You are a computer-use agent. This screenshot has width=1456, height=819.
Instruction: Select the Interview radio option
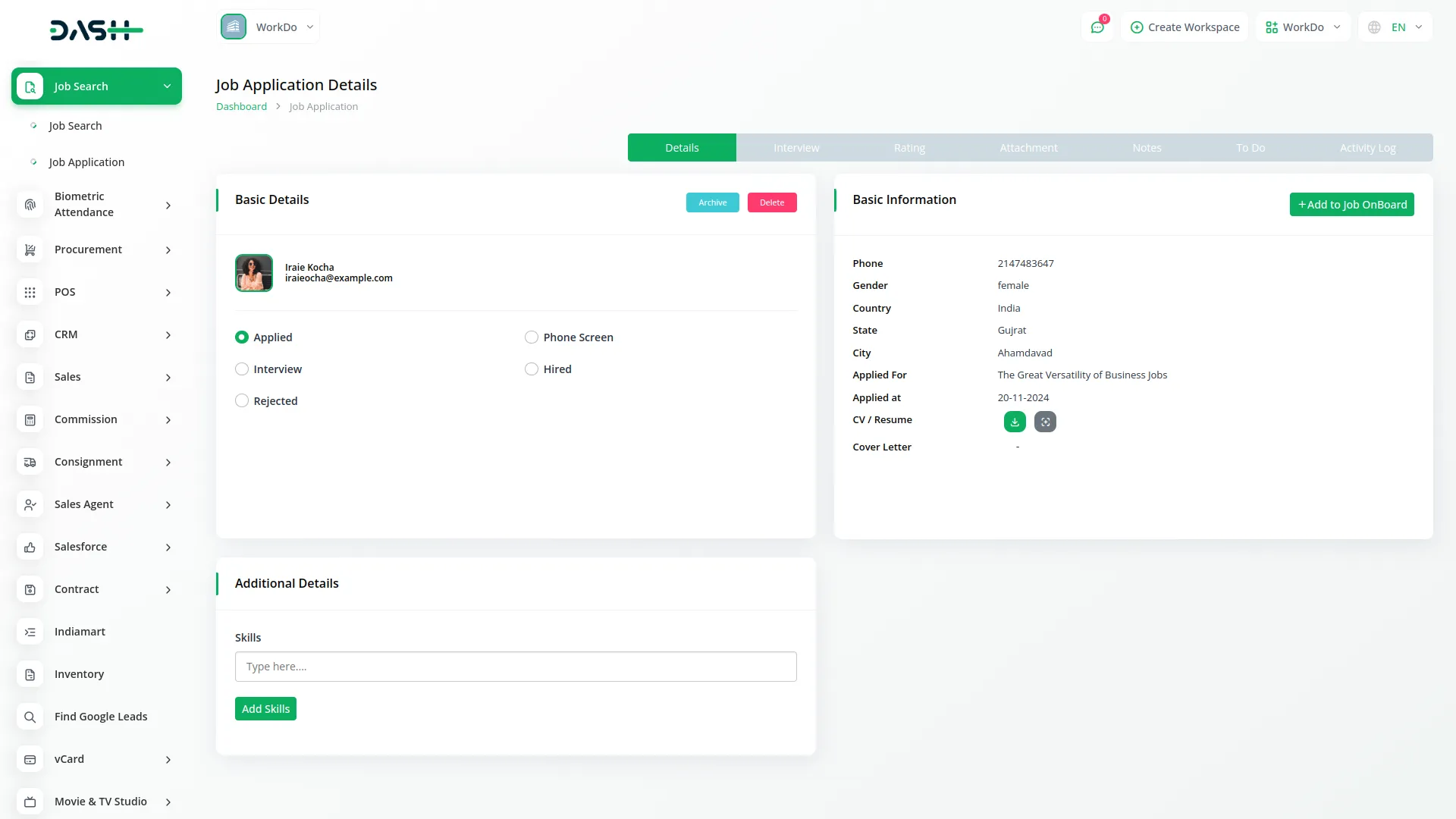pos(242,369)
